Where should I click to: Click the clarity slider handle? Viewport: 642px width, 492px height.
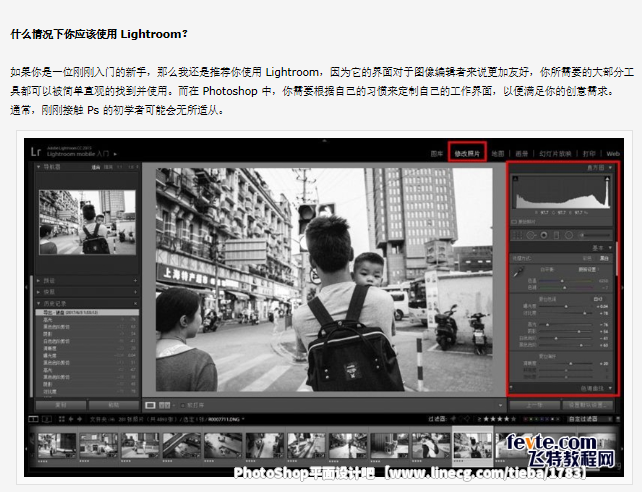click(571, 363)
